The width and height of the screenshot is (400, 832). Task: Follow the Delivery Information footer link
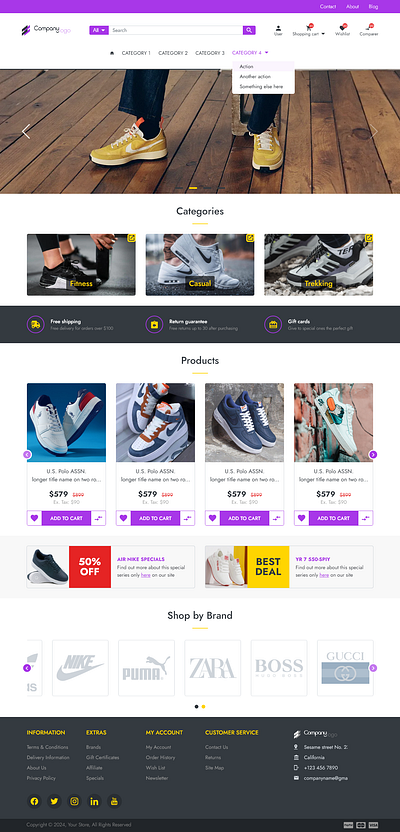click(x=48, y=757)
